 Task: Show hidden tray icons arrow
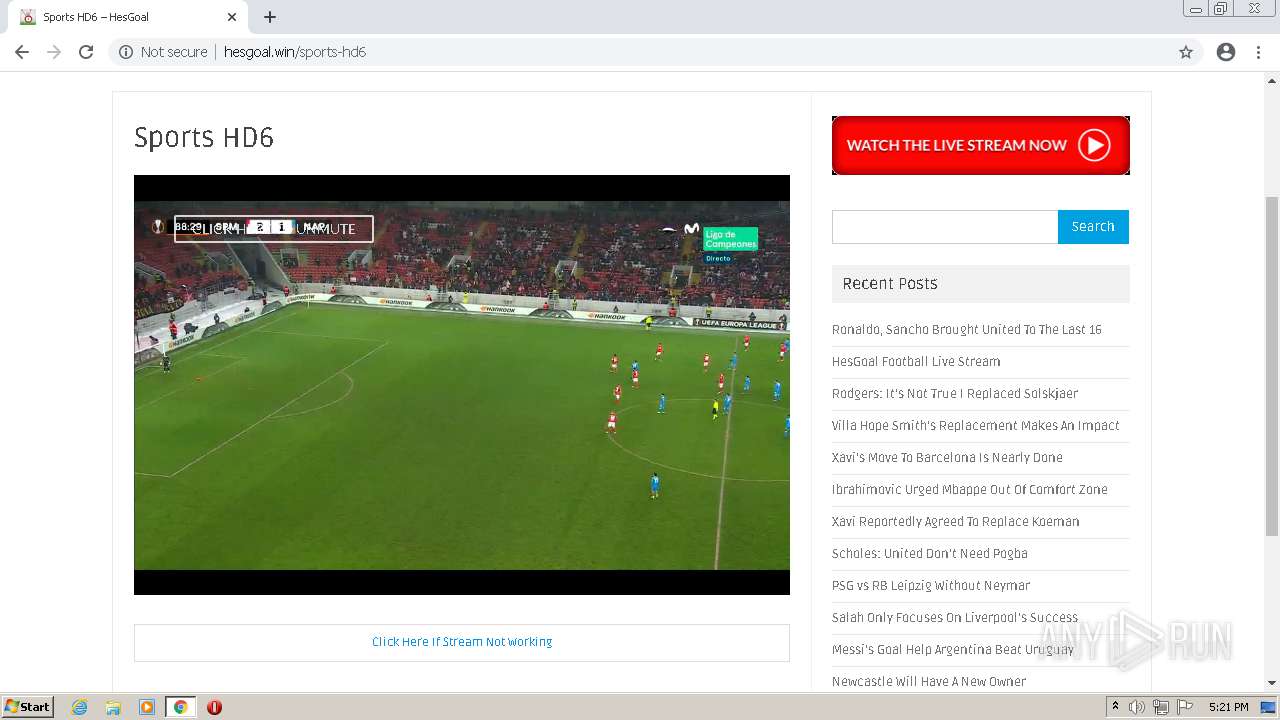(x=1115, y=707)
